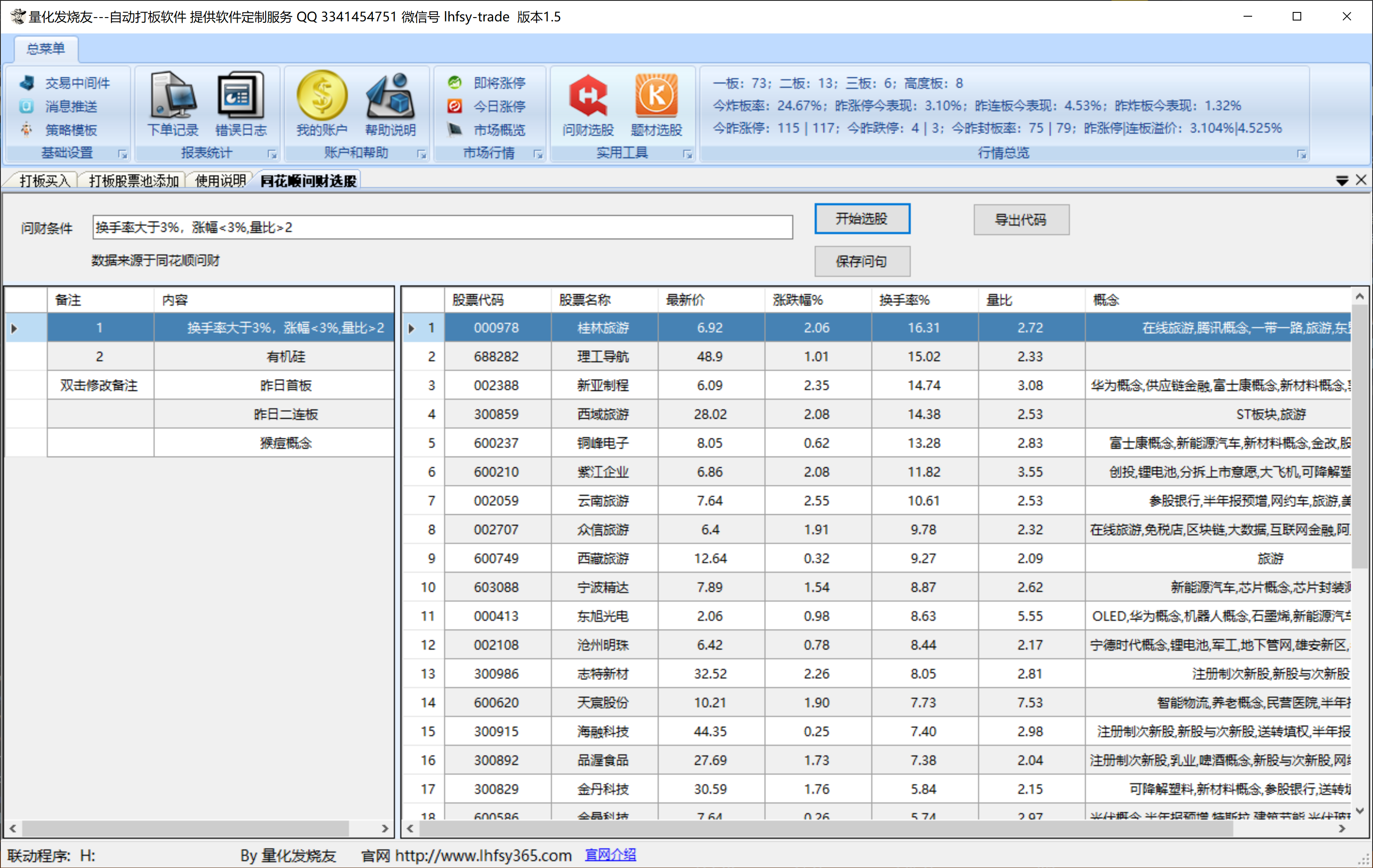Switch to the 打板股票池添加 tab

click(134, 181)
